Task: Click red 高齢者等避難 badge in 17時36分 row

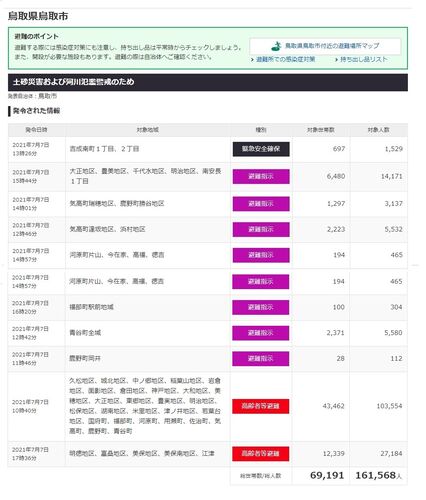Action: point(261,453)
